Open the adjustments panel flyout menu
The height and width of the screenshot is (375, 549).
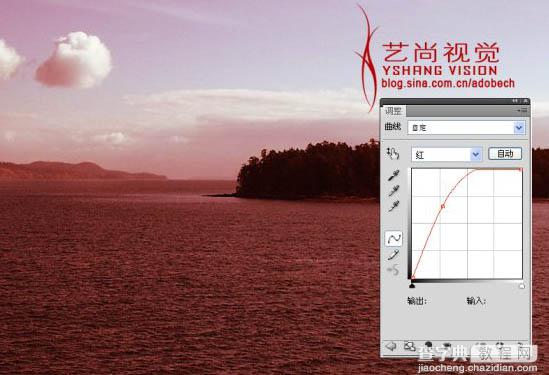[x=522, y=110]
